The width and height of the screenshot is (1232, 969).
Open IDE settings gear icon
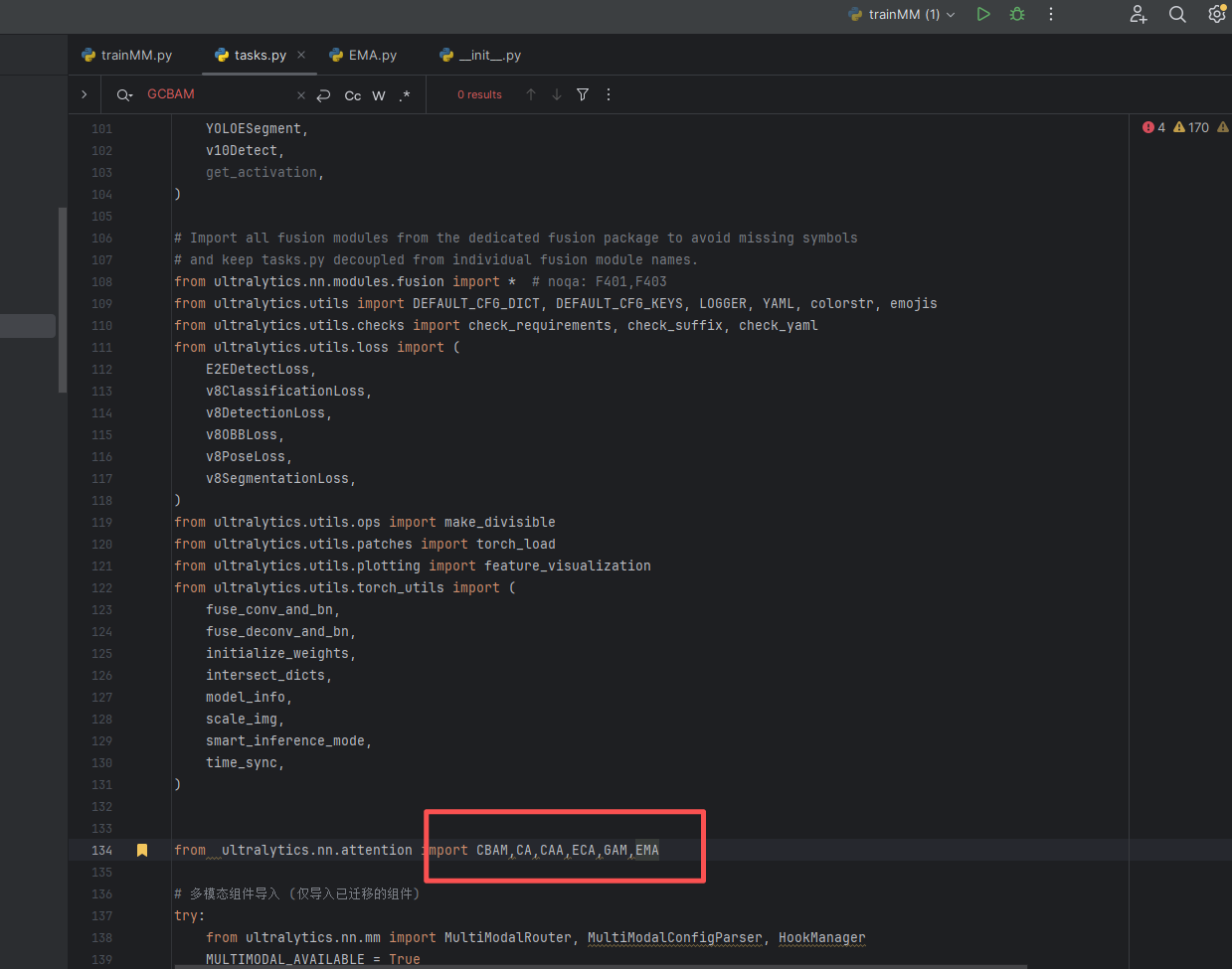click(1217, 13)
